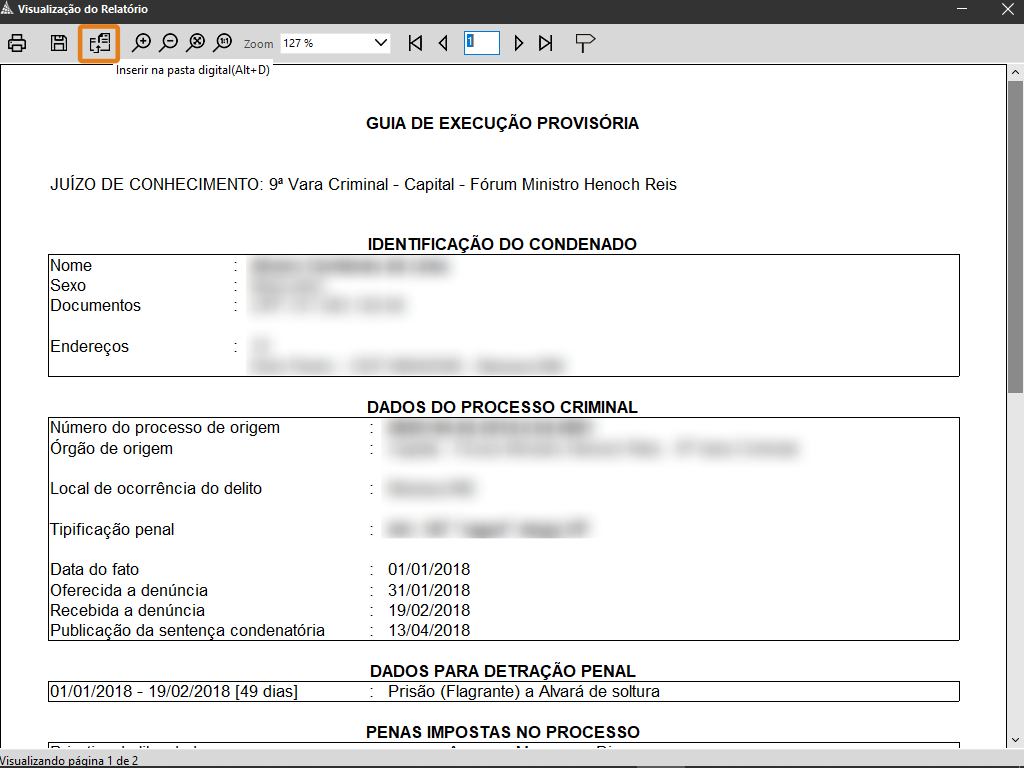
Task: Click the date 13/04/2018
Action: pos(429,631)
